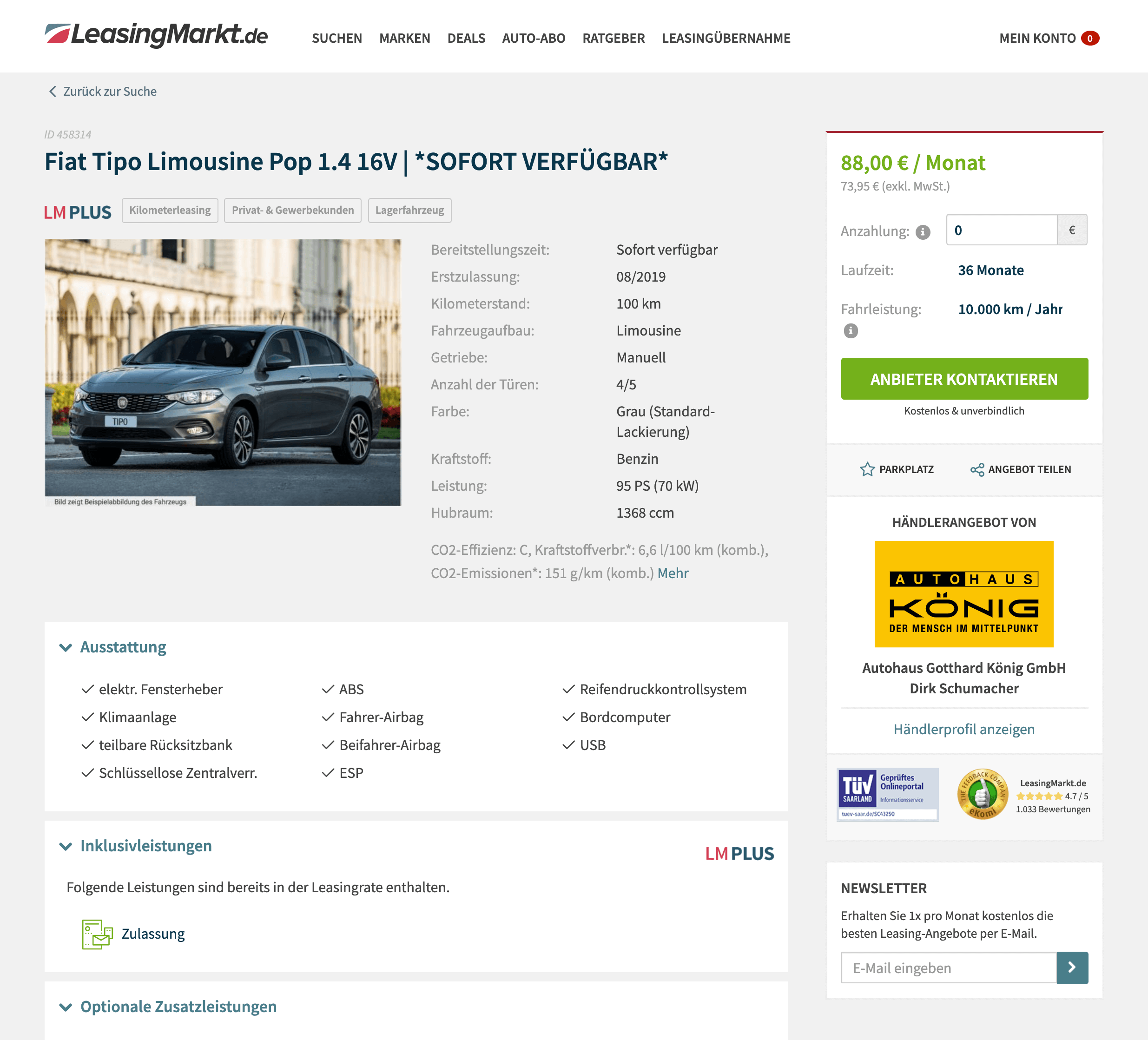Image resolution: width=1148 pixels, height=1040 pixels.
Task: Click the Zulassung service icon
Action: [97, 934]
